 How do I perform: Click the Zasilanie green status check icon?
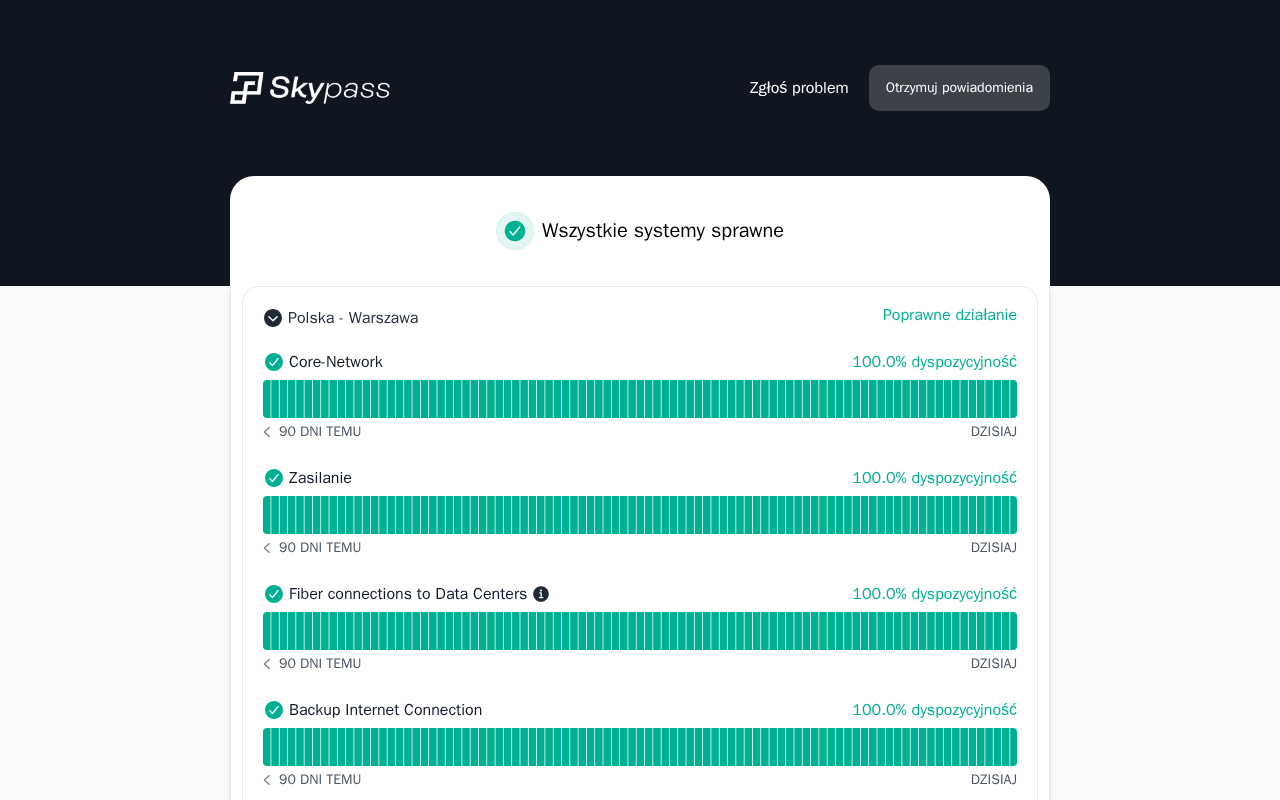pyautogui.click(x=274, y=478)
